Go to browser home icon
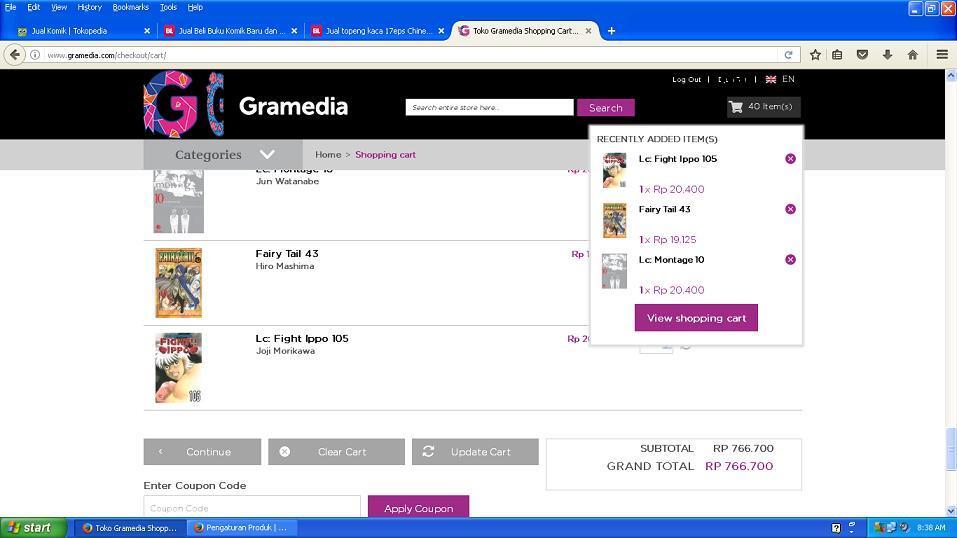Viewport: 957px width, 538px height. (x=912, y=55)
